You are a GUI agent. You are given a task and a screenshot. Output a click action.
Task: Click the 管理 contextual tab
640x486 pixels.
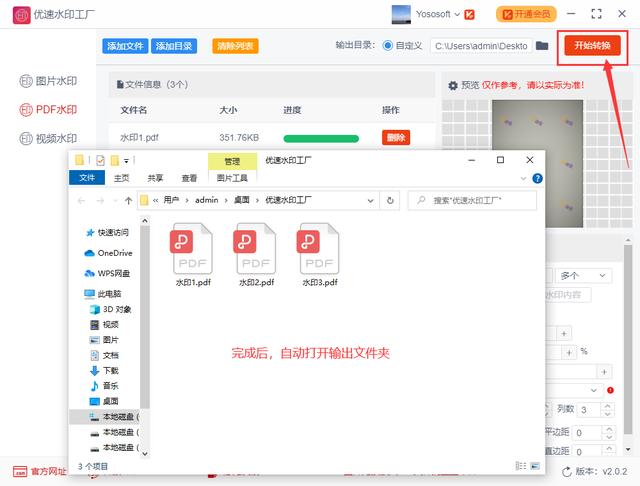(232, 161)
